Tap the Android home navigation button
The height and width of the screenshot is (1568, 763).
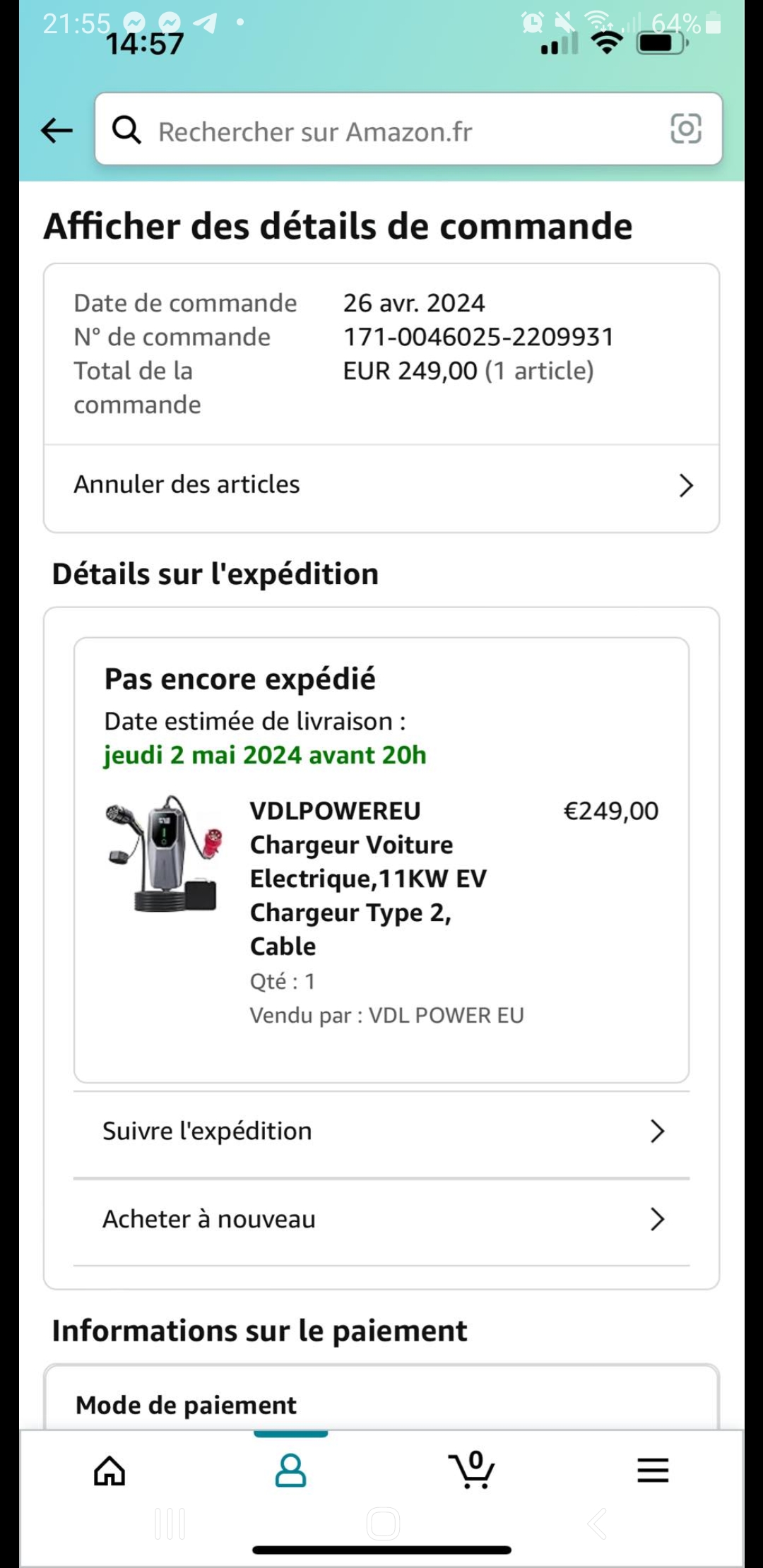click(x=383, y=1524)
